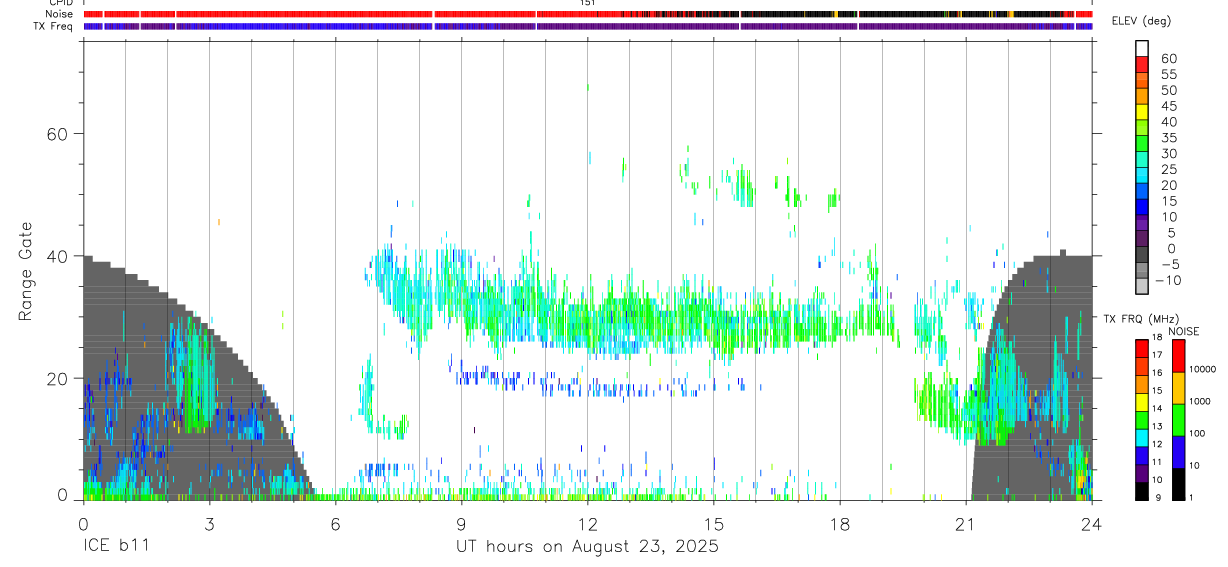The image size is (1228, 567).
Task: Click the red Noise strip above the plot
Action: (x=587, y=14)
